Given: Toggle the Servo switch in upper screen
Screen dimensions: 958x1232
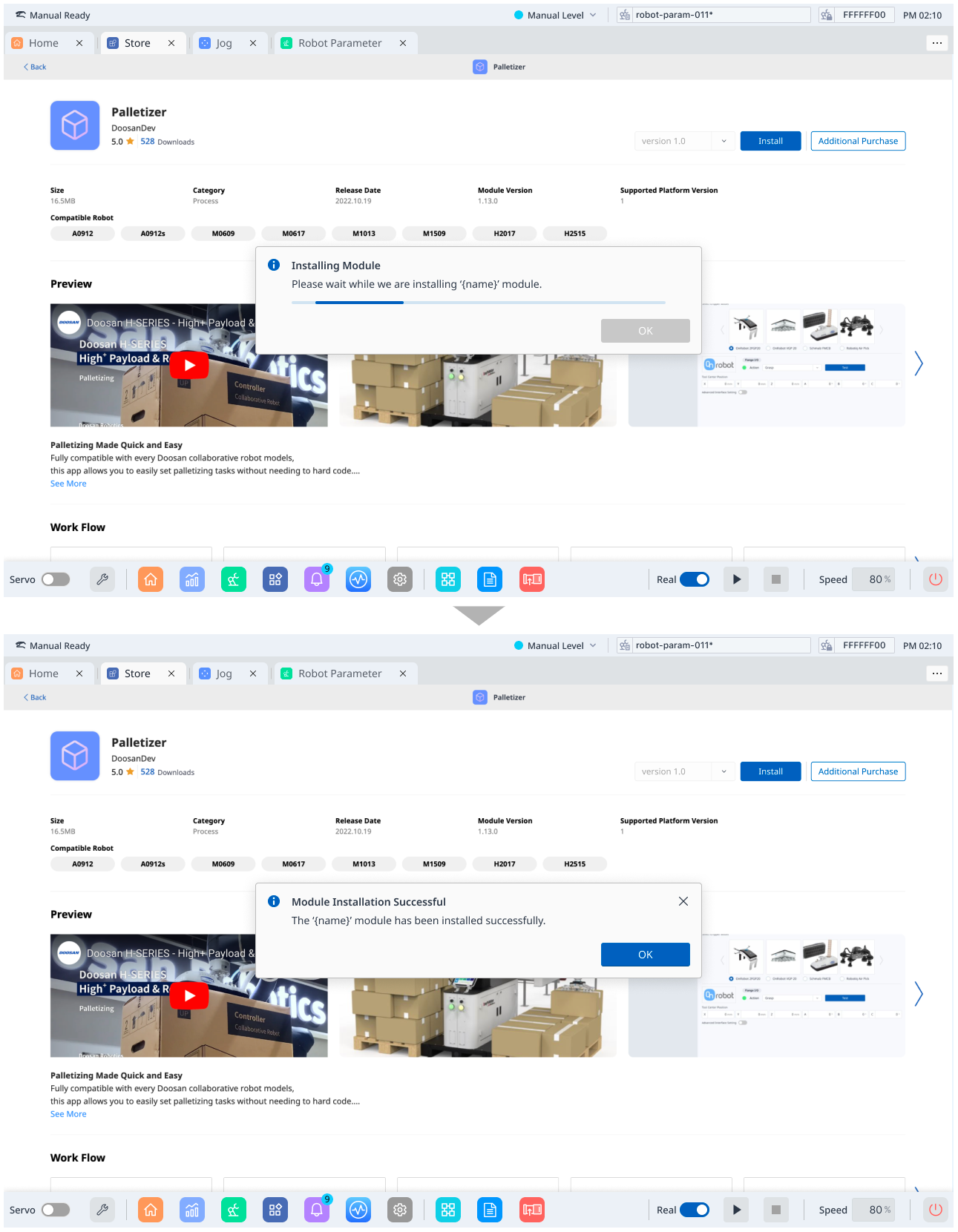Looking at the screenshot, I should tap(56, 579).
